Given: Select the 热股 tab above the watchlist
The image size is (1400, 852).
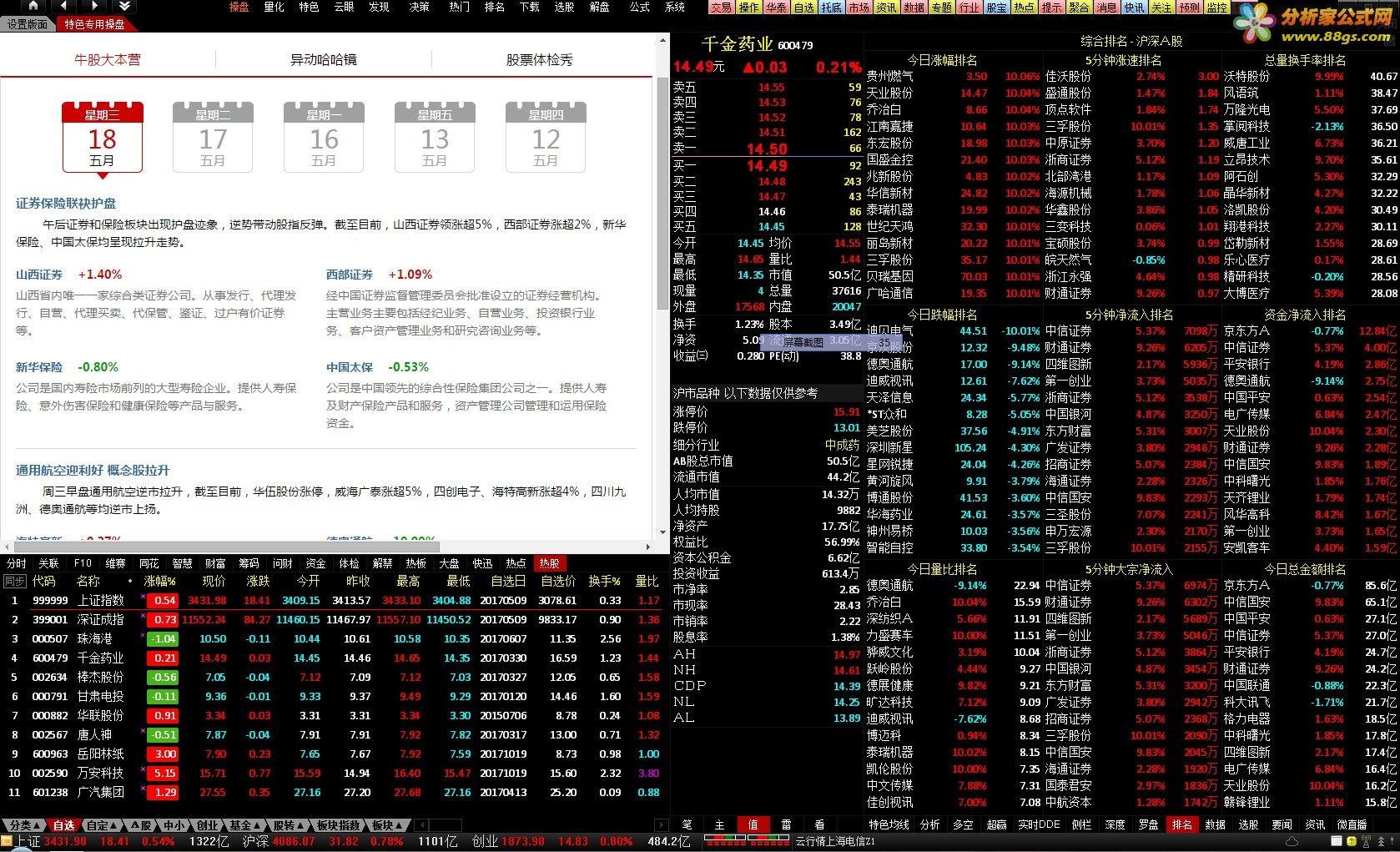Looking at the screenshot, I should pyautogui.click(x=549, y=563).
